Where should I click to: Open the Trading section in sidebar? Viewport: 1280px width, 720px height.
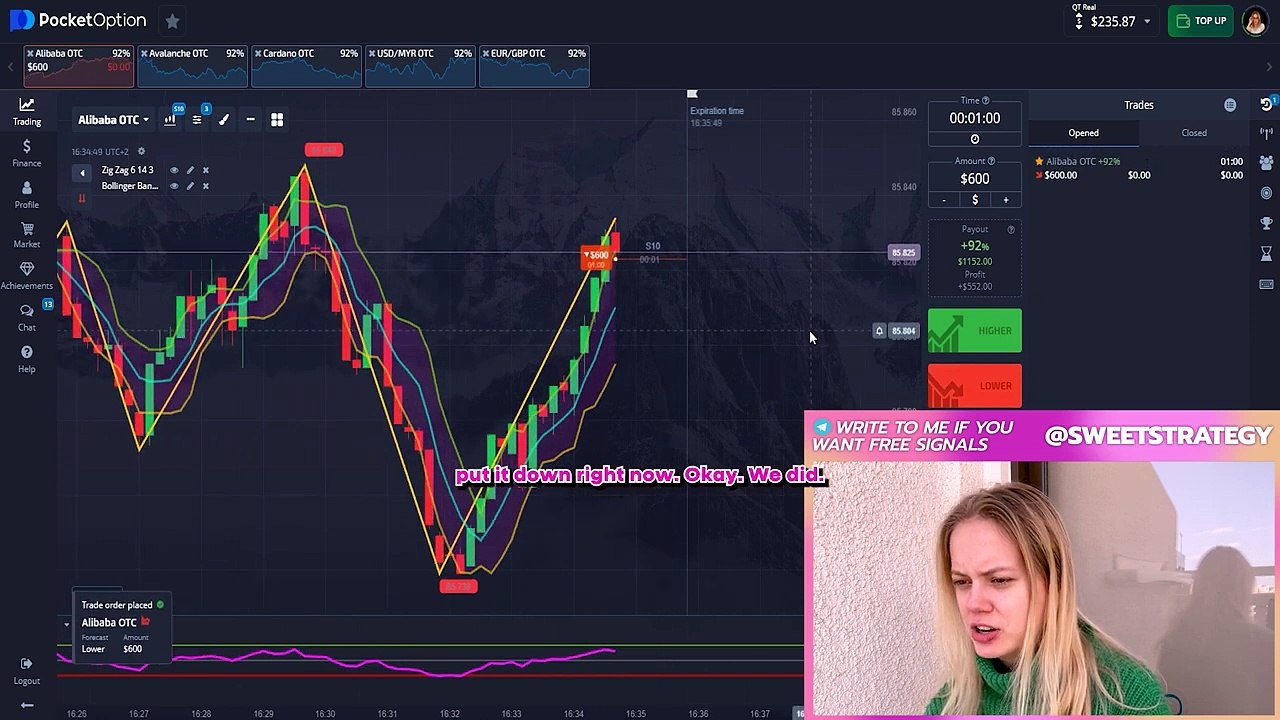point(27,111)
